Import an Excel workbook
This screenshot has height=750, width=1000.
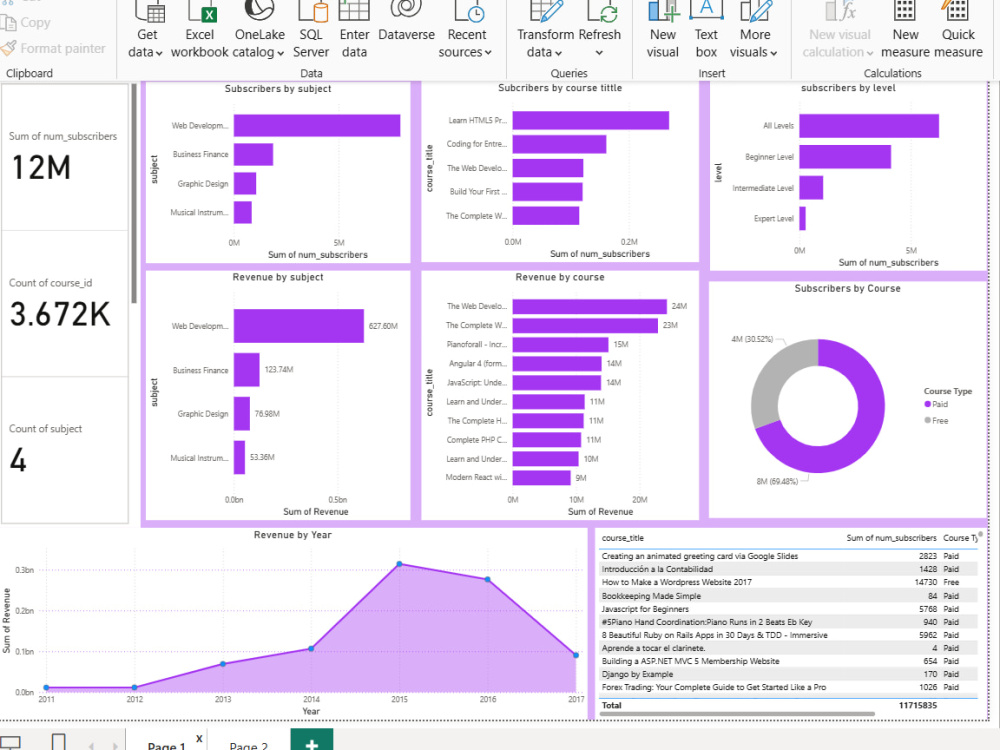click(200, 31)
